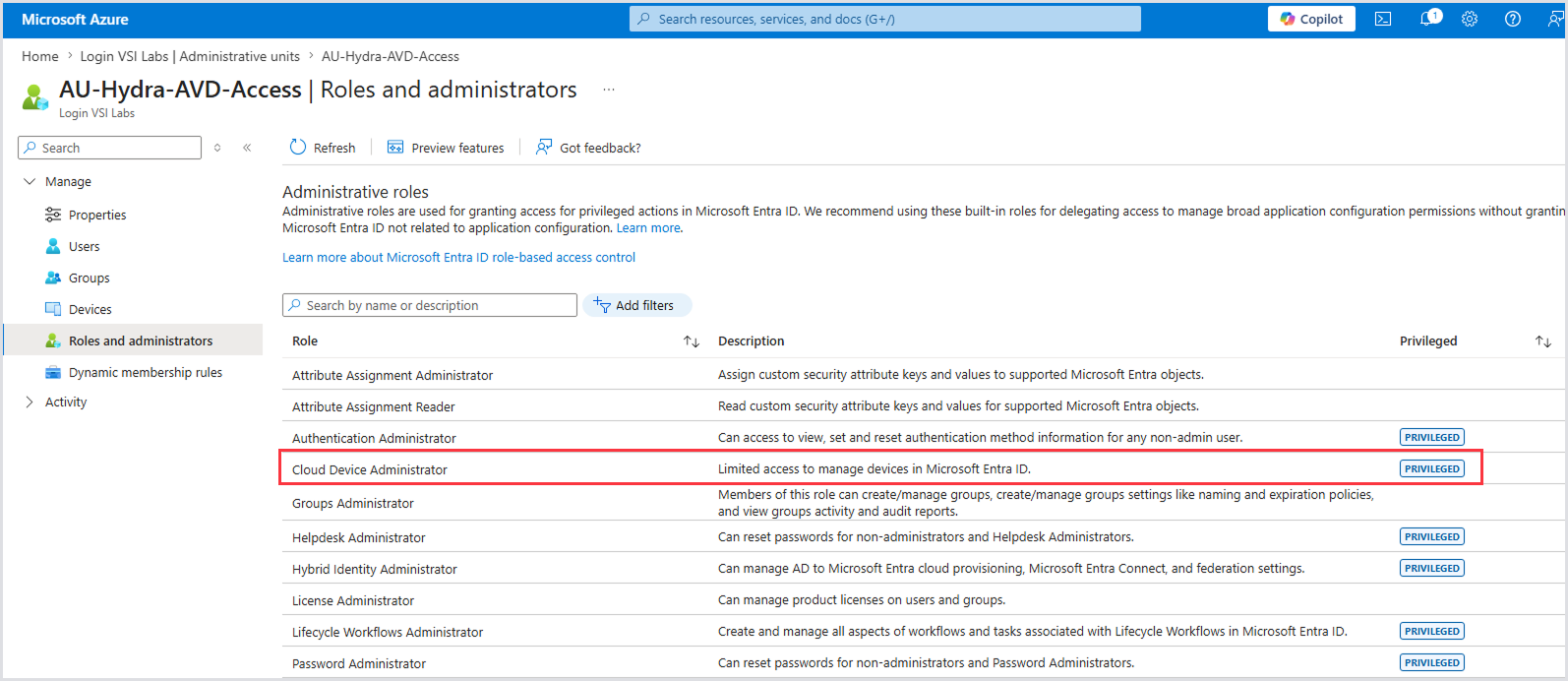Click PRIVILEGED badge for Helpdesk Administrator

[x=1432, y=536]
